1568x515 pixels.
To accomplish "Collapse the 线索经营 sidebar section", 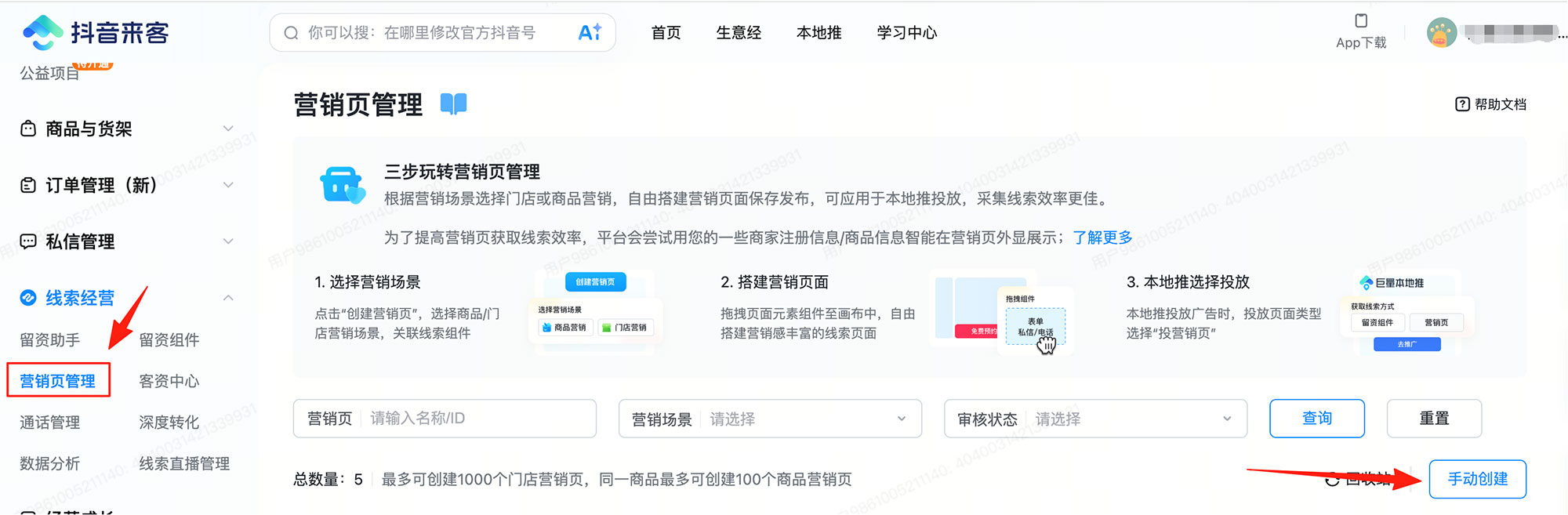I will (228, 298).
